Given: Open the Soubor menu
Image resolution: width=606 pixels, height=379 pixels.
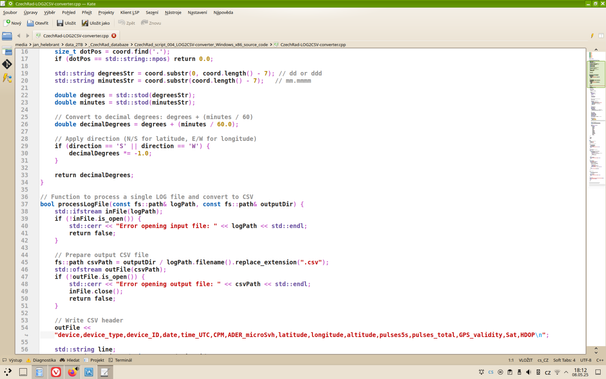Looking at the screenshot, I should point(10,12).
